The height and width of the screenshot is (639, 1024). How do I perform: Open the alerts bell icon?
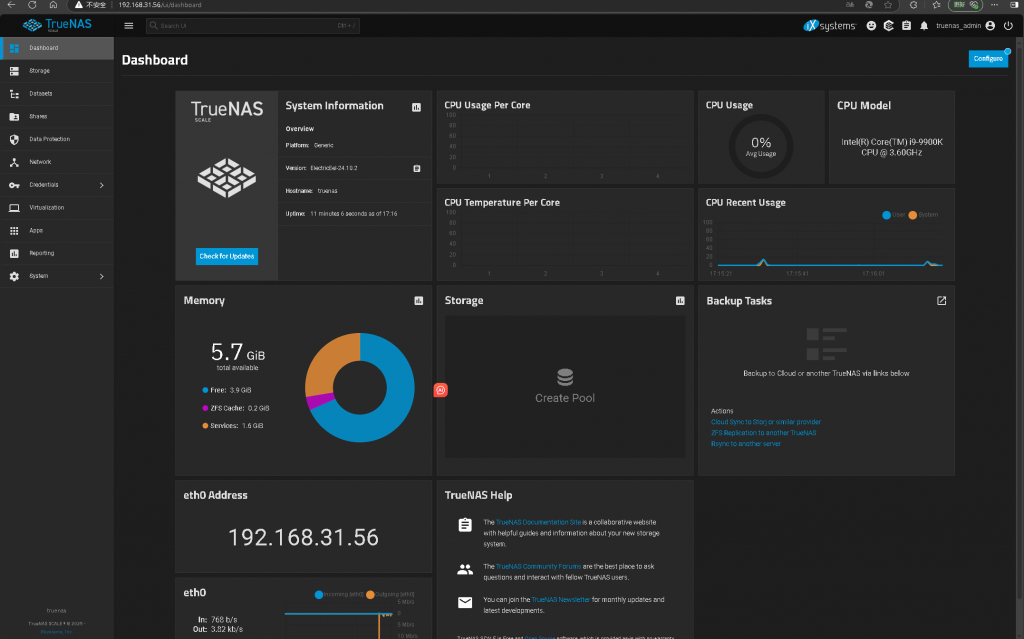point(924,25)
